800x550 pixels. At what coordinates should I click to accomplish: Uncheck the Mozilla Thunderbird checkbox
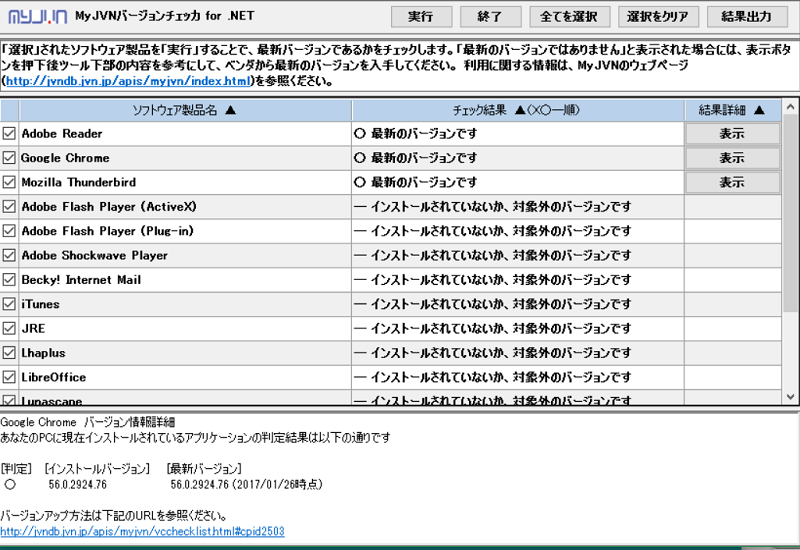coord(9,182)
